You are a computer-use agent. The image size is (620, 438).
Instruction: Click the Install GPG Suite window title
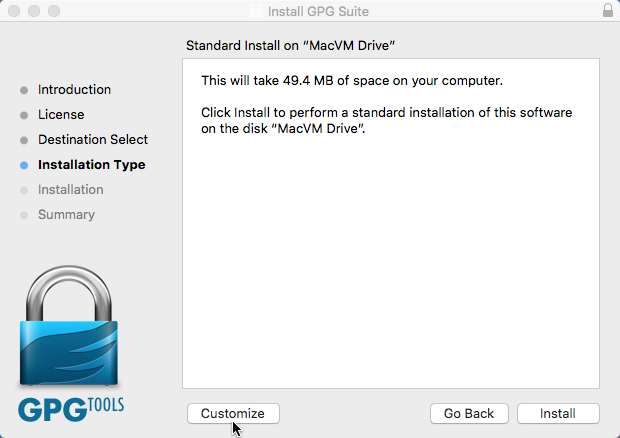318,11
